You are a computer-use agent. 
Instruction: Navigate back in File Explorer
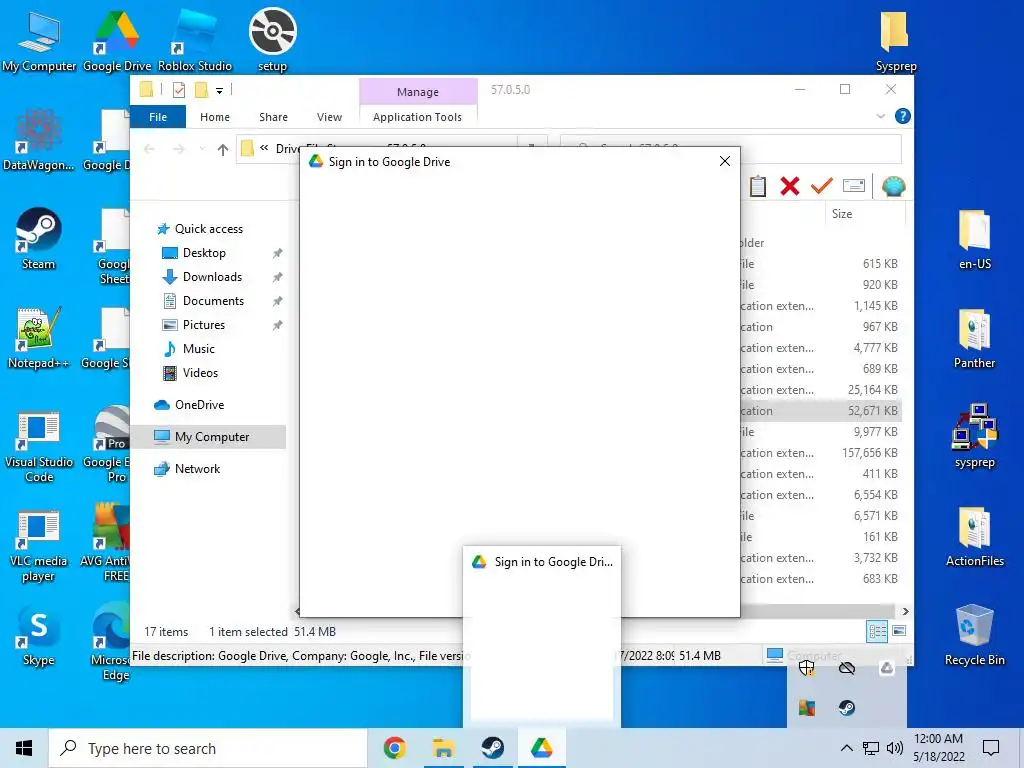150,150
